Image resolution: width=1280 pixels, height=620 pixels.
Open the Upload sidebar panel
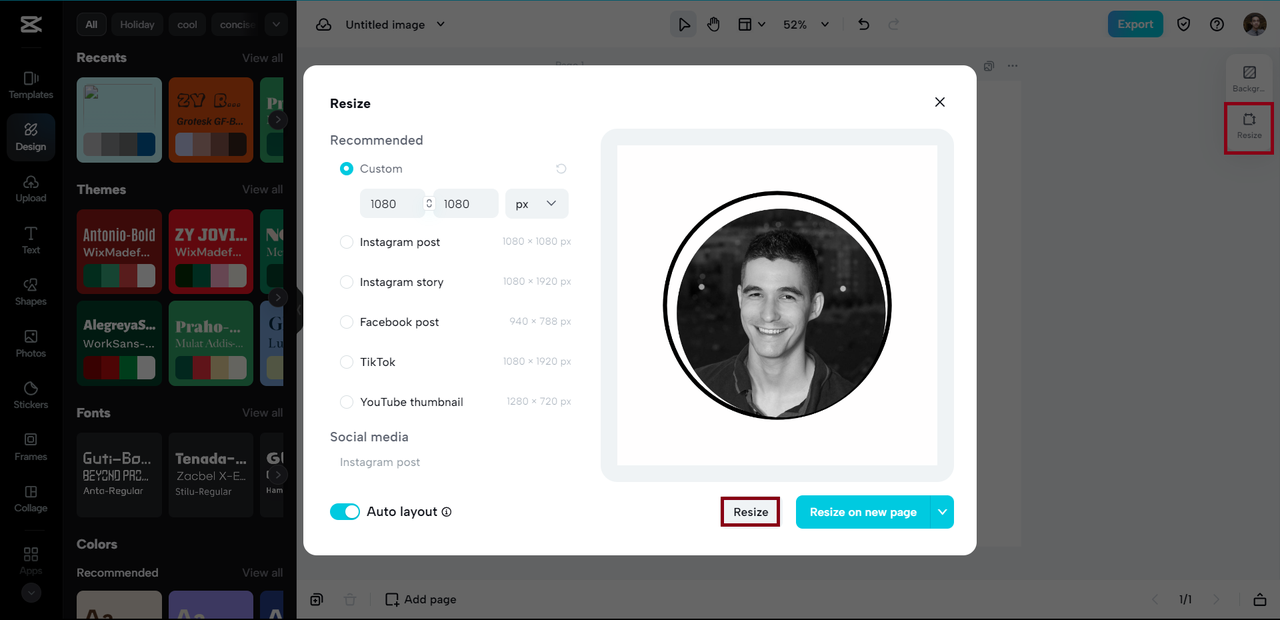(x=30, y=189)
